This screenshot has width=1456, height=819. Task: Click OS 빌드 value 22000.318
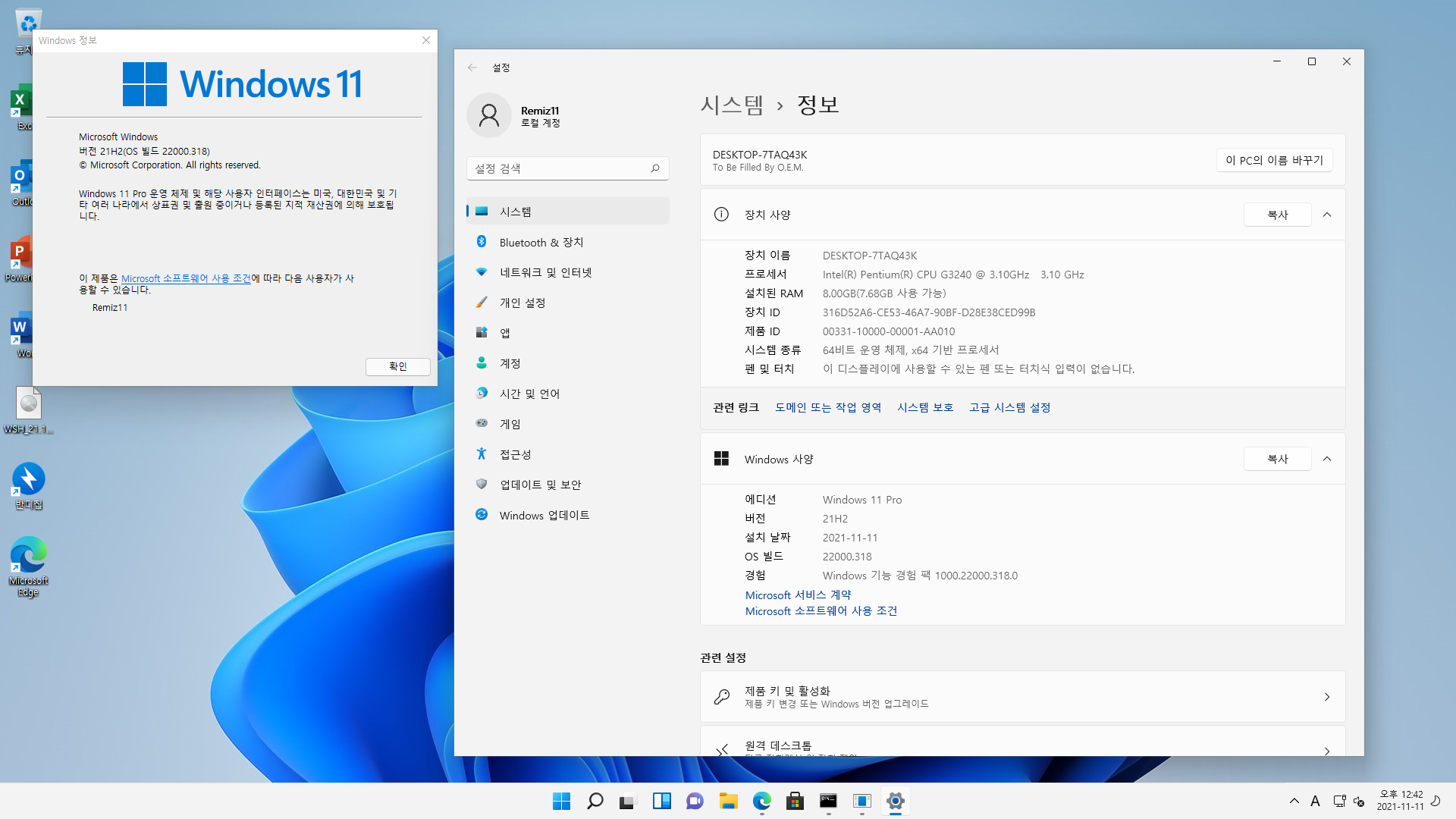[x=847, y=557]
